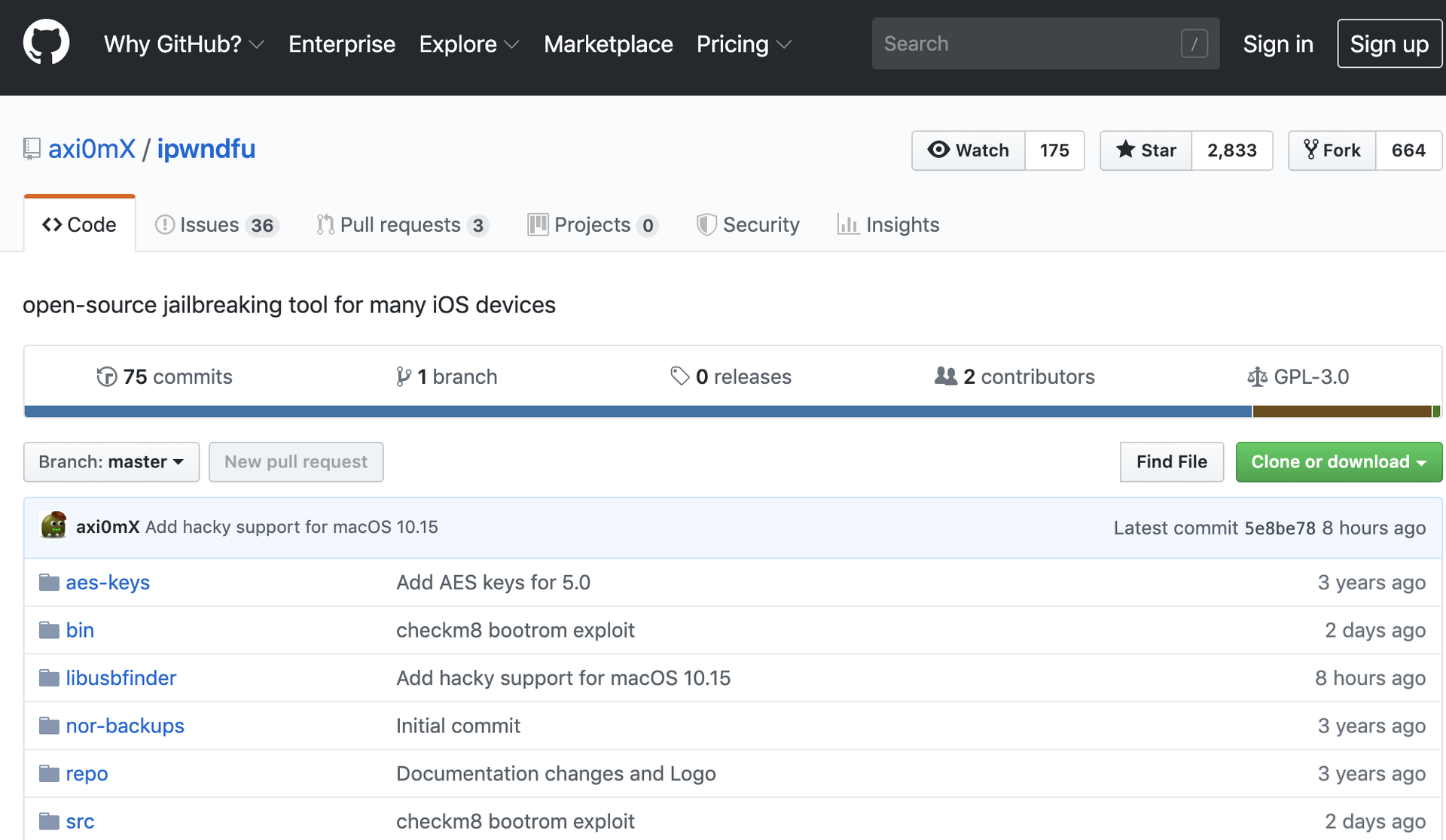1446x840 pixels.
Task: View the 2,833 stargazers count
Action: tap(1232, 150)
